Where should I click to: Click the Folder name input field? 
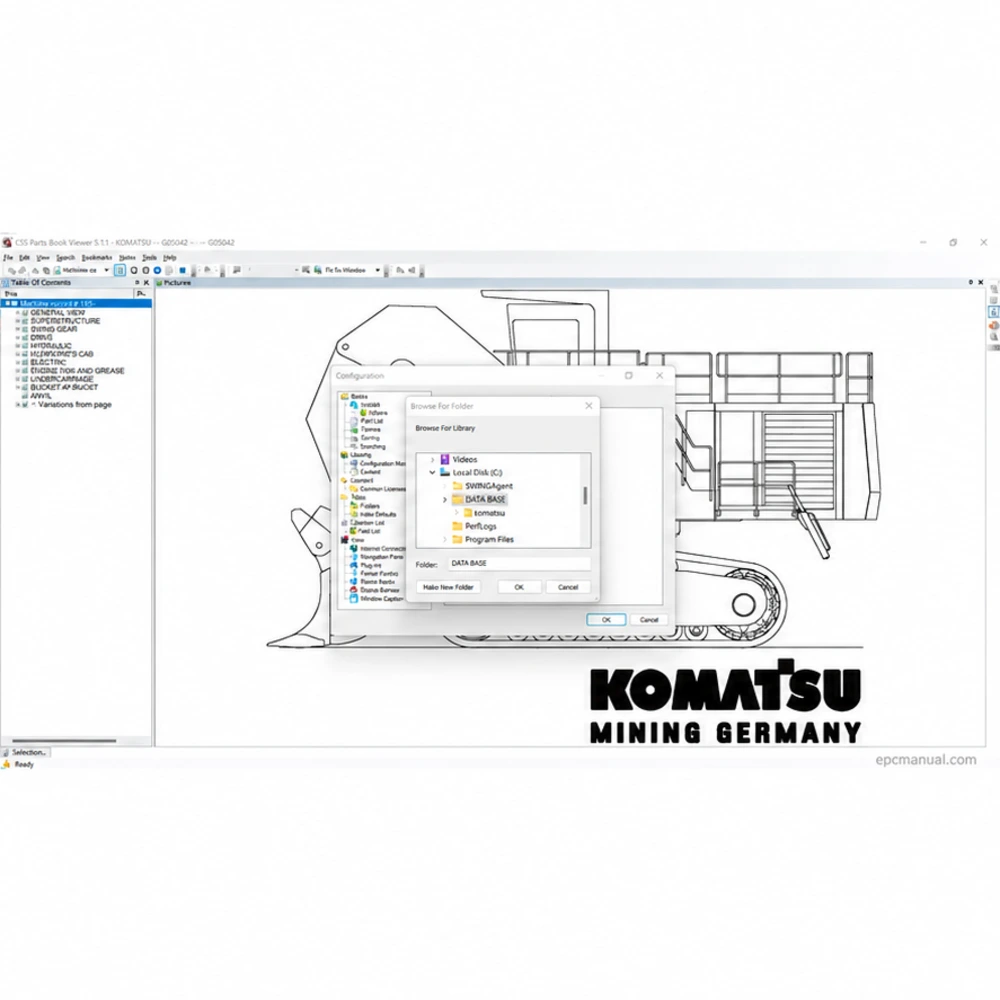click(518, 563)
